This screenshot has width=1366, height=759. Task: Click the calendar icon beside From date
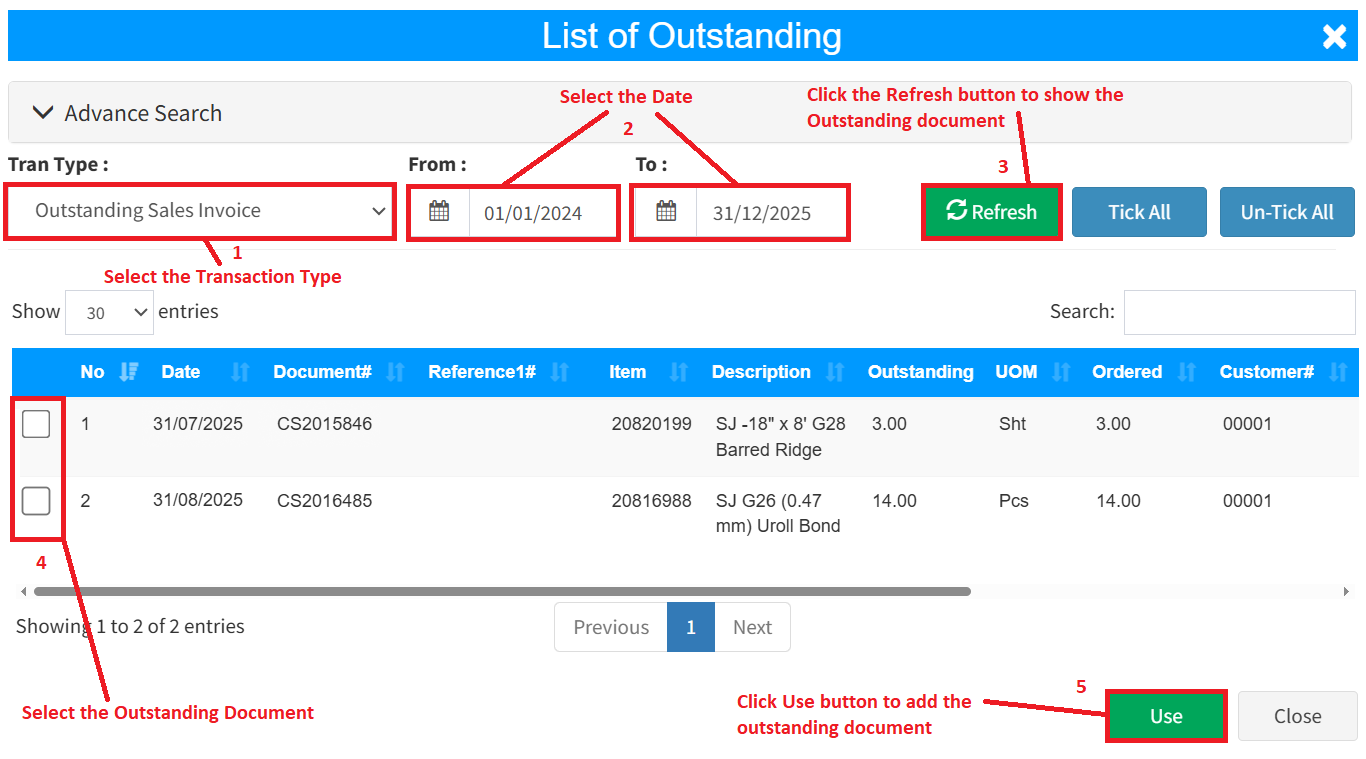tap(439, 212)
